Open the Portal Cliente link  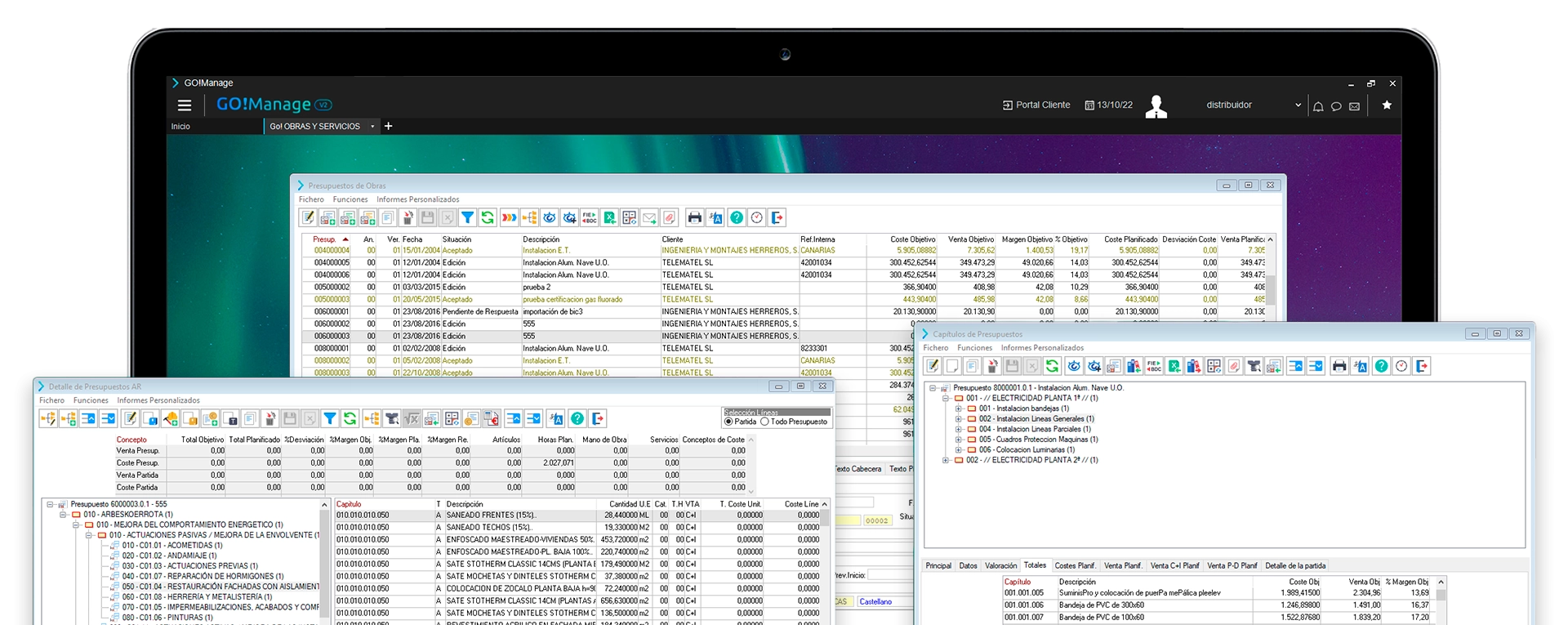point(1036,105)
